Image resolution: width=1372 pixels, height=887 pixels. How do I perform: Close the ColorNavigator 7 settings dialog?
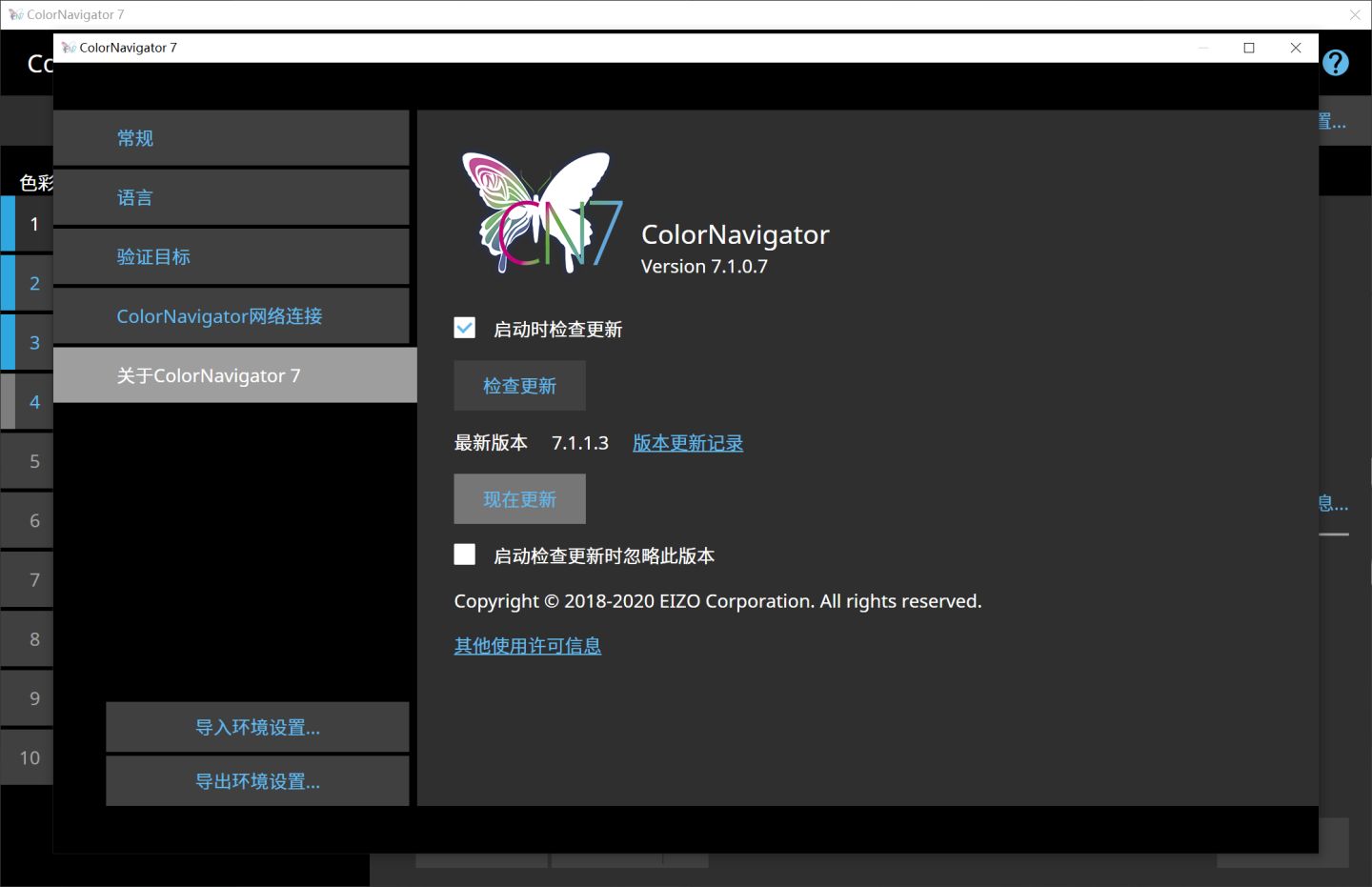click(x=1296, y=48)
